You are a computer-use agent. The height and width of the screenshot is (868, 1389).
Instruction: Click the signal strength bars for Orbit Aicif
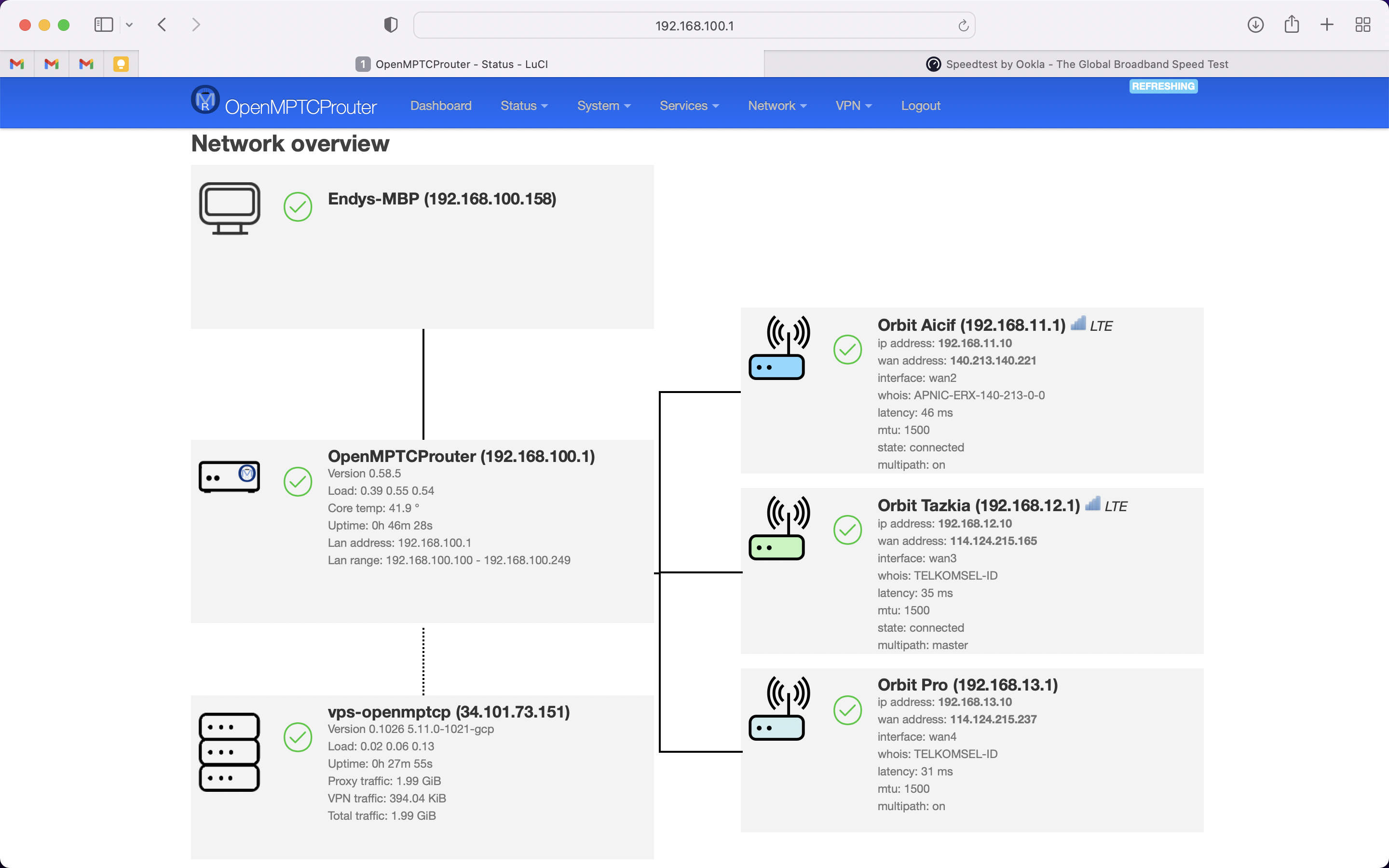tap(1078, 323)
